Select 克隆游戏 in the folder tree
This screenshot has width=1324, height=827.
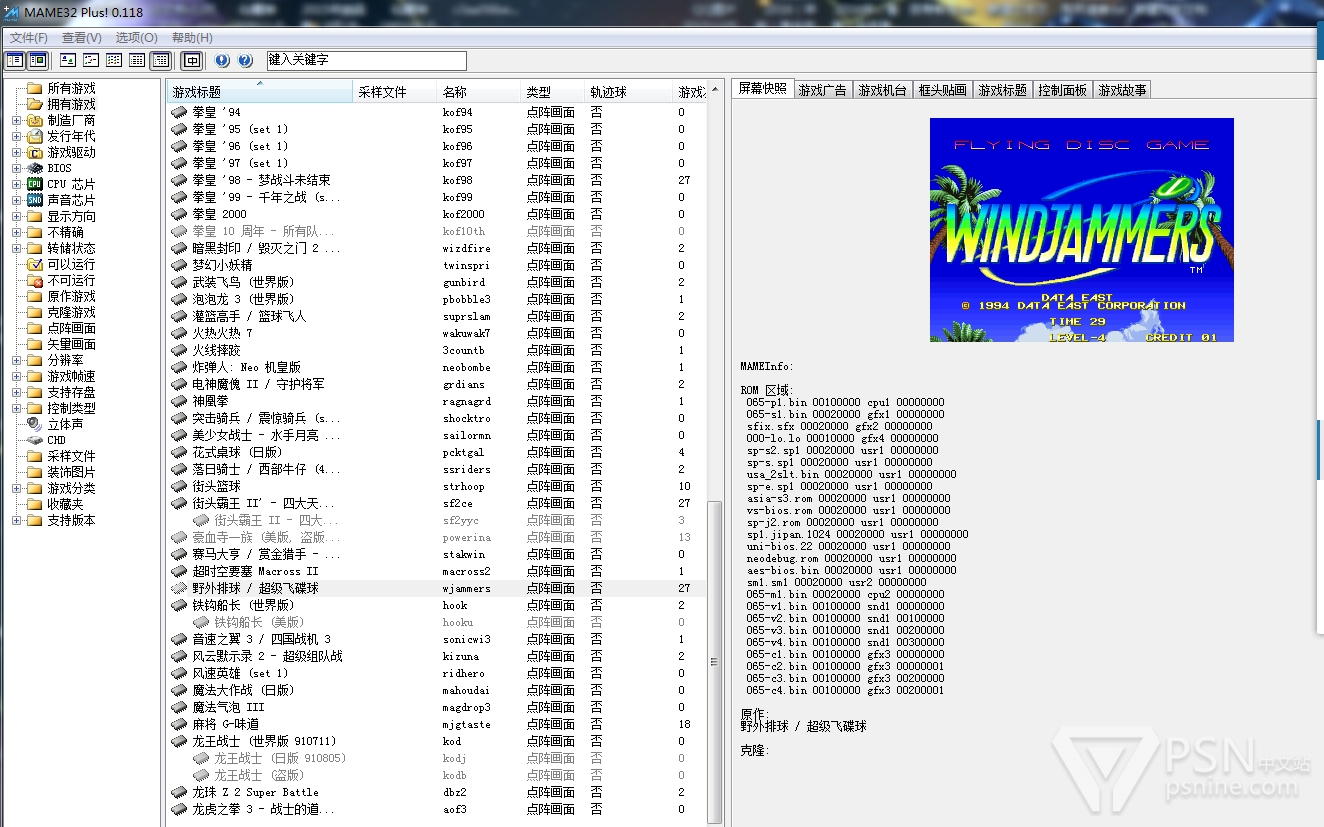[x=71, y=312]
